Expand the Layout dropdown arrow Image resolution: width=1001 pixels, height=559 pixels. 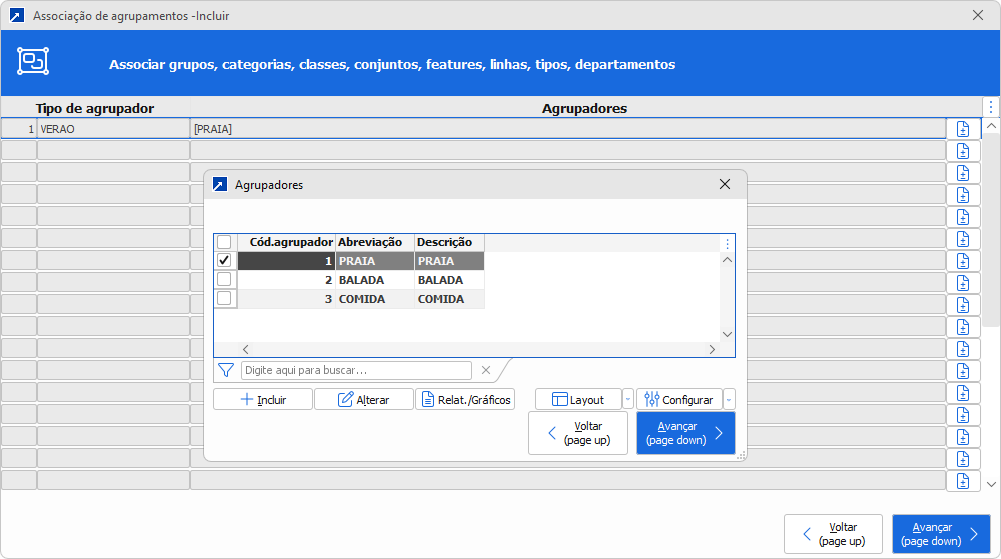(x=628, y=399)
